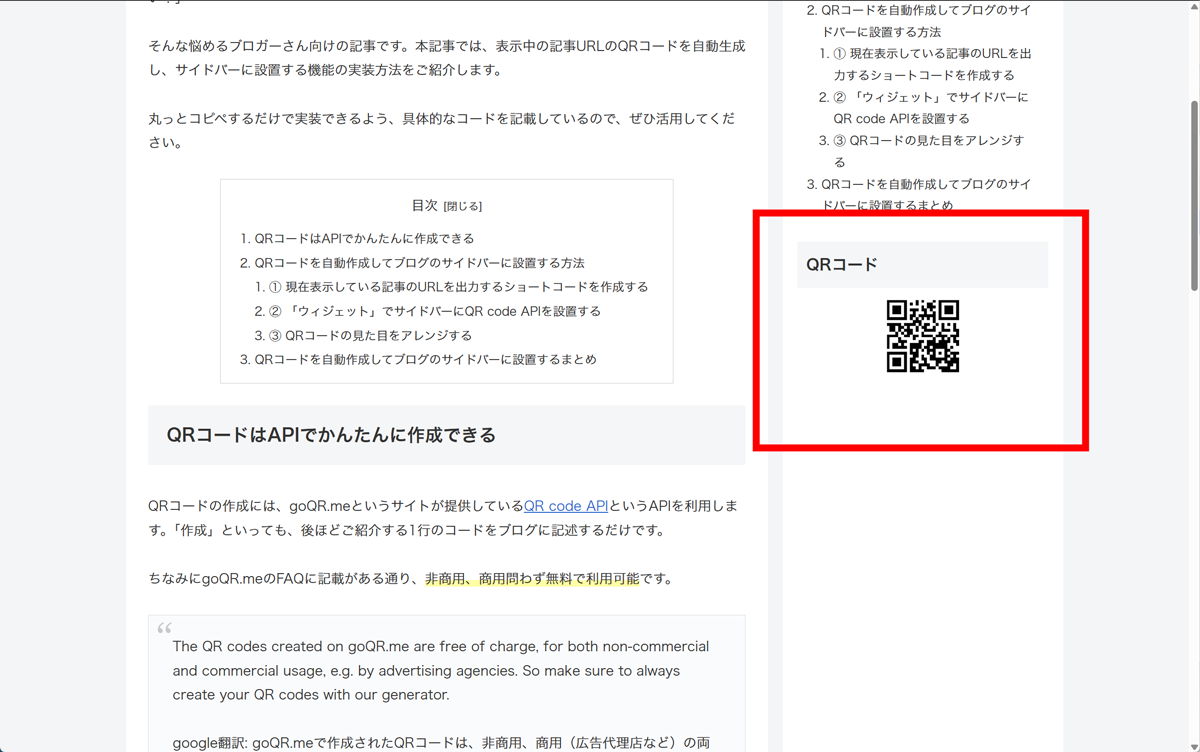Click the 目次 title in contents box
This screenshot has width=1200, height=752.
pyautogui.click(x=425, y=205)
